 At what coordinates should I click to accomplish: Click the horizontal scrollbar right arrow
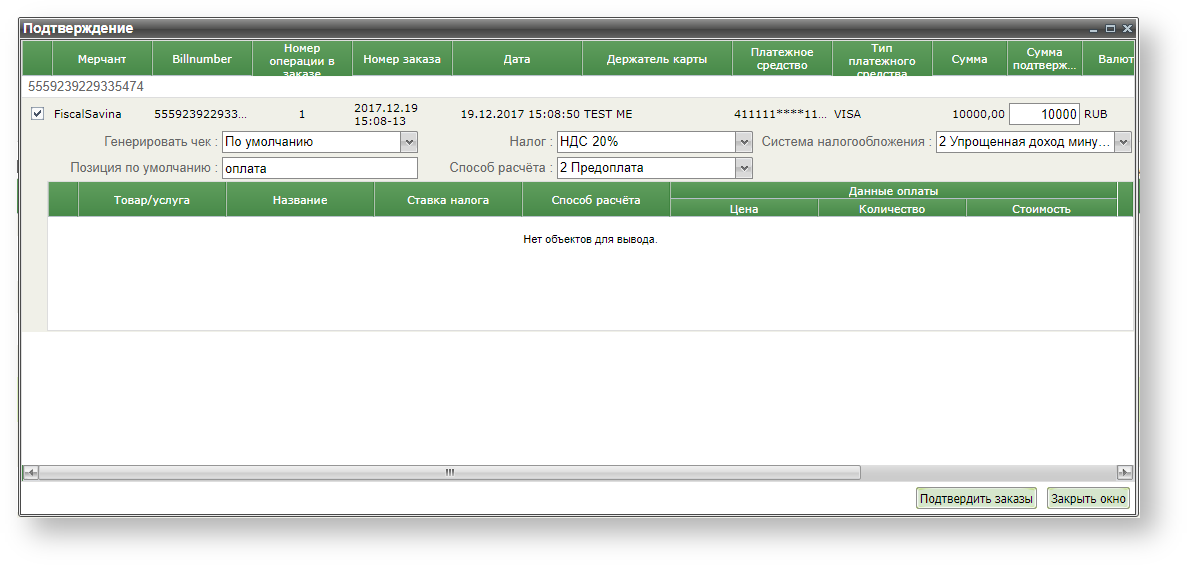1125,472
